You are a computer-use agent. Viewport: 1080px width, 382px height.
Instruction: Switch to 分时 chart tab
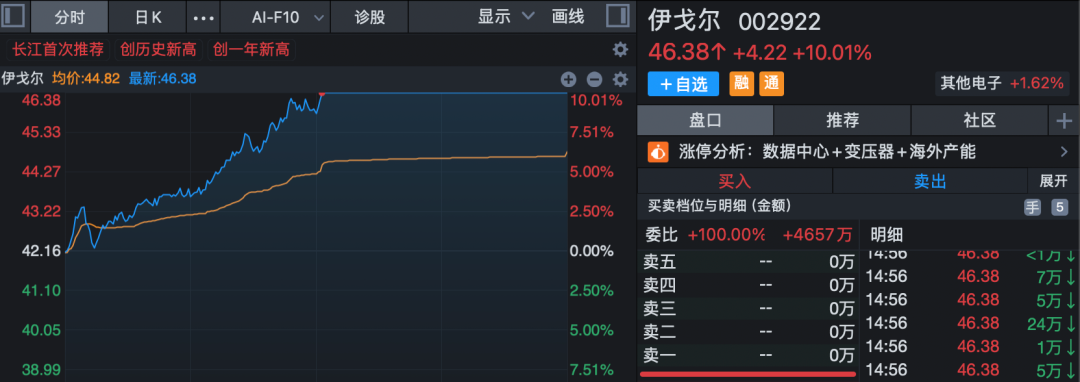(70, 17)
